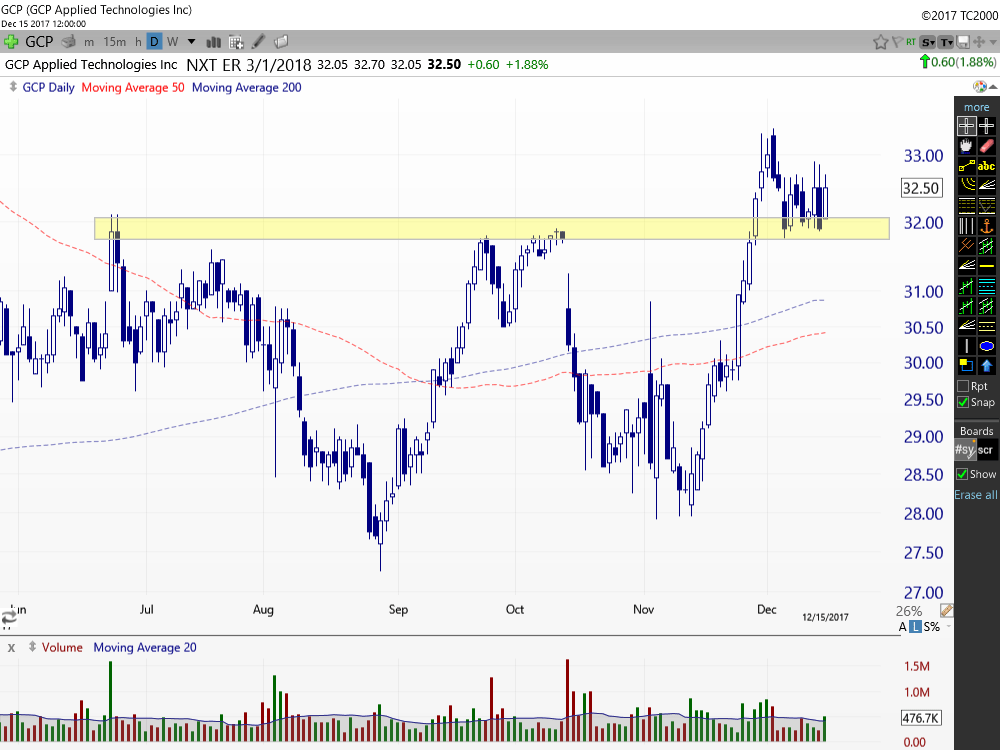The image size is (1000, 750).
Task: Open the S dropdown in top toolbar
Action: (x=928, y=42)
